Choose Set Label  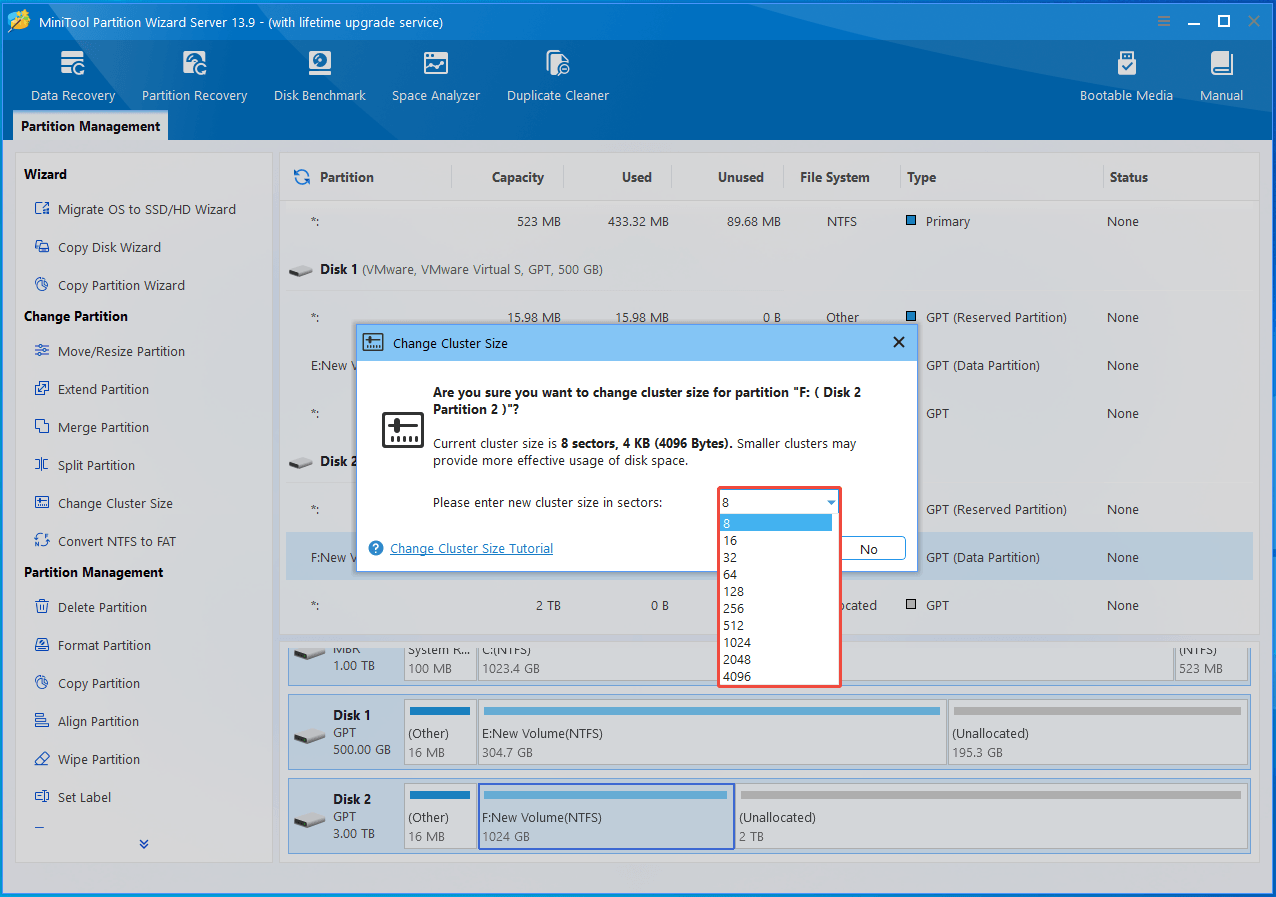[73, 797]
